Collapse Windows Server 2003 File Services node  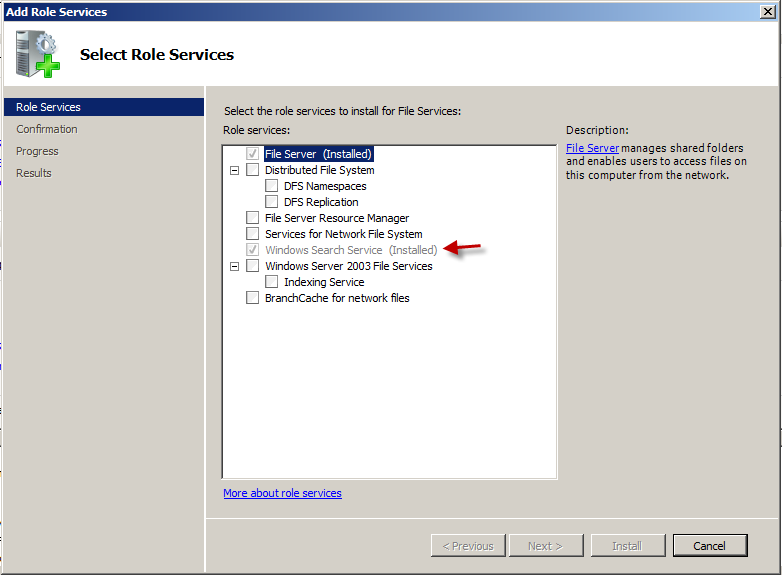[235, 266]
